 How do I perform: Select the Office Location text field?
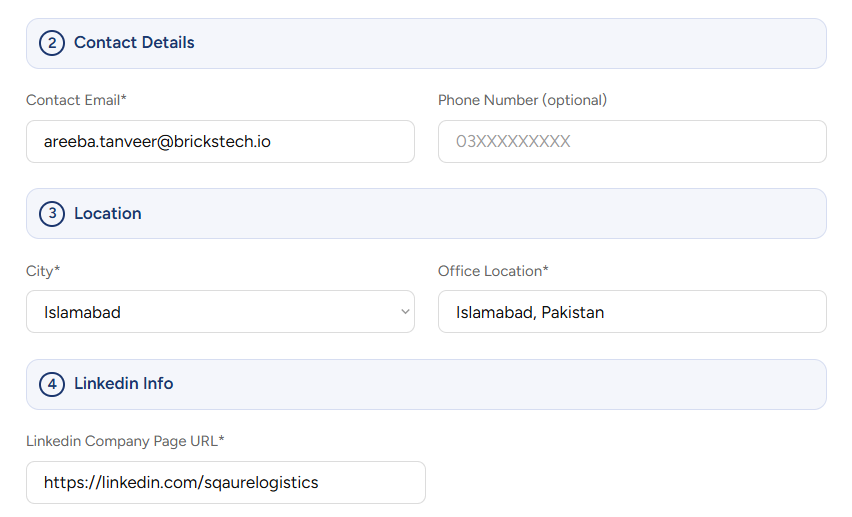click(632, 312)
